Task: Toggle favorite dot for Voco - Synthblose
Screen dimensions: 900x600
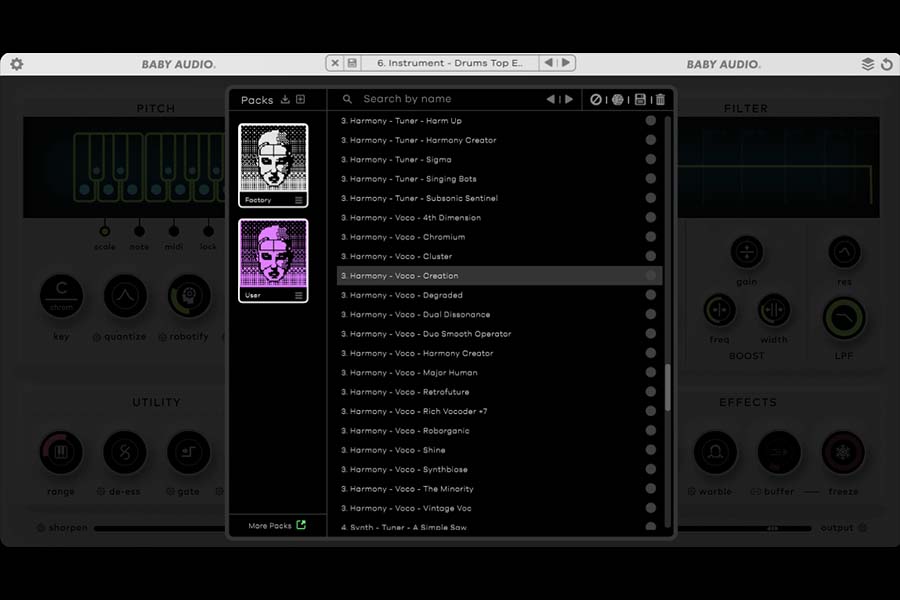Action: [x=650, y=469]
